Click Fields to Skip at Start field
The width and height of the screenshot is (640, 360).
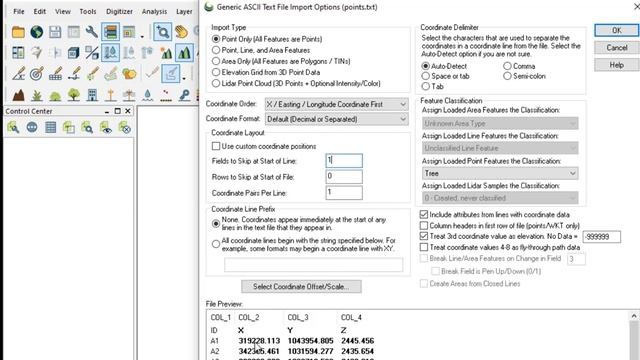344,161
